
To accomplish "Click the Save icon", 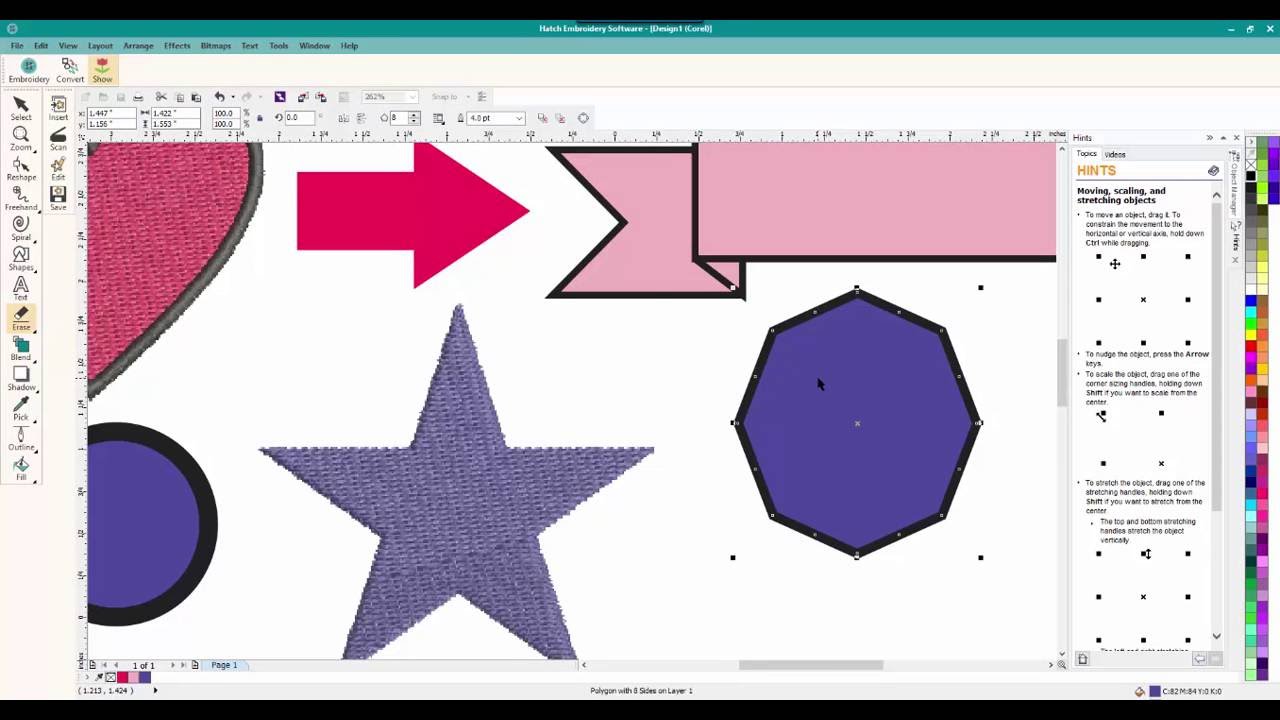I will click(58, 199).
